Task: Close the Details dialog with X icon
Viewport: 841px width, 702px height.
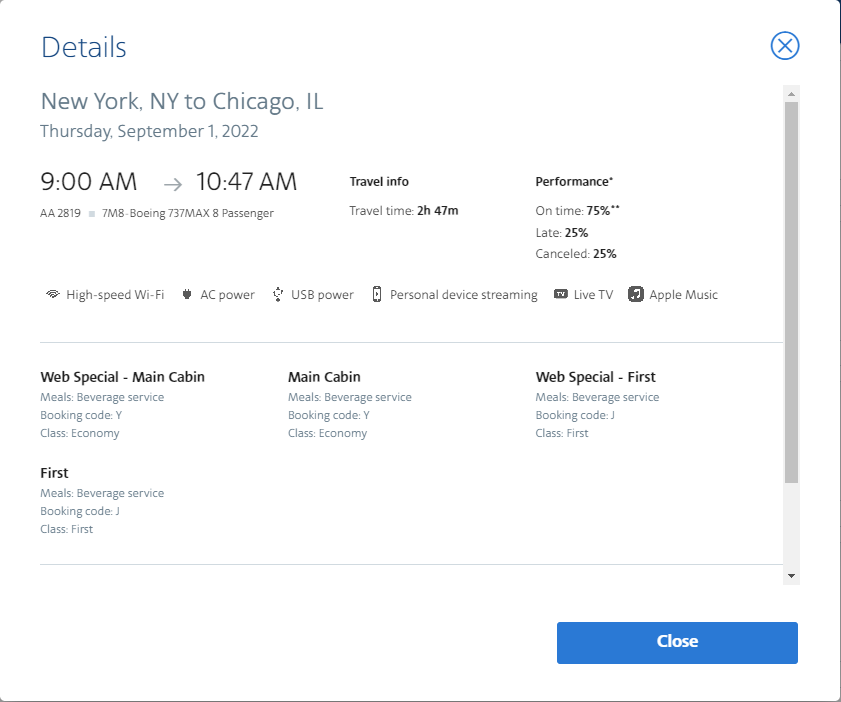Action: coord(785,46)
